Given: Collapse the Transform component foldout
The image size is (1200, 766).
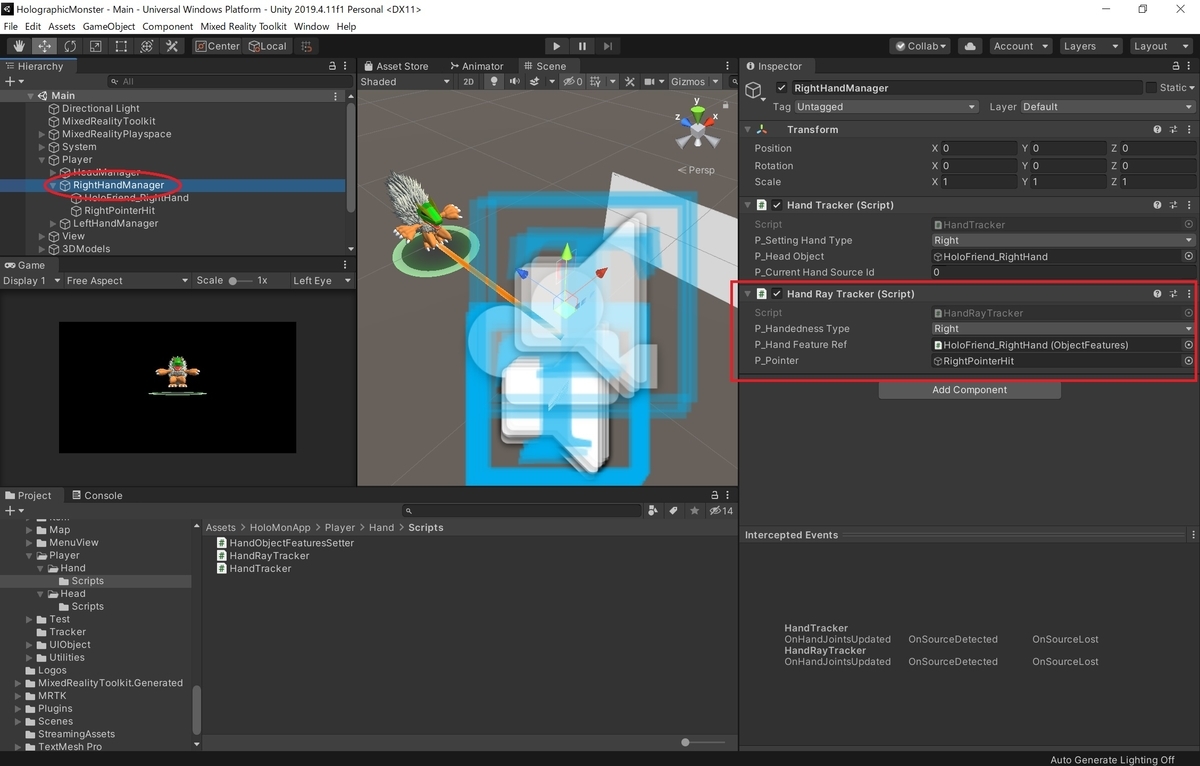Looking at the screenshot, I should click(747, 130).
